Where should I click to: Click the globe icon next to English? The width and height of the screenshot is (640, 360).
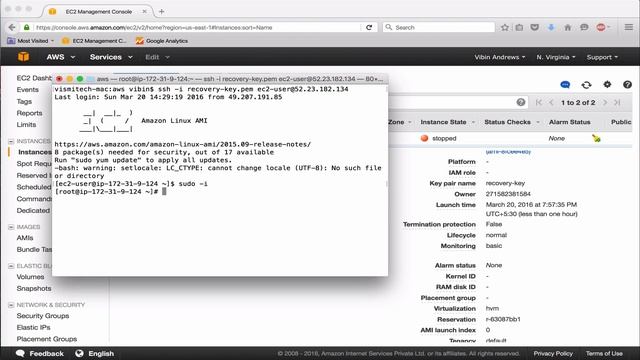[x=79, y=353]
